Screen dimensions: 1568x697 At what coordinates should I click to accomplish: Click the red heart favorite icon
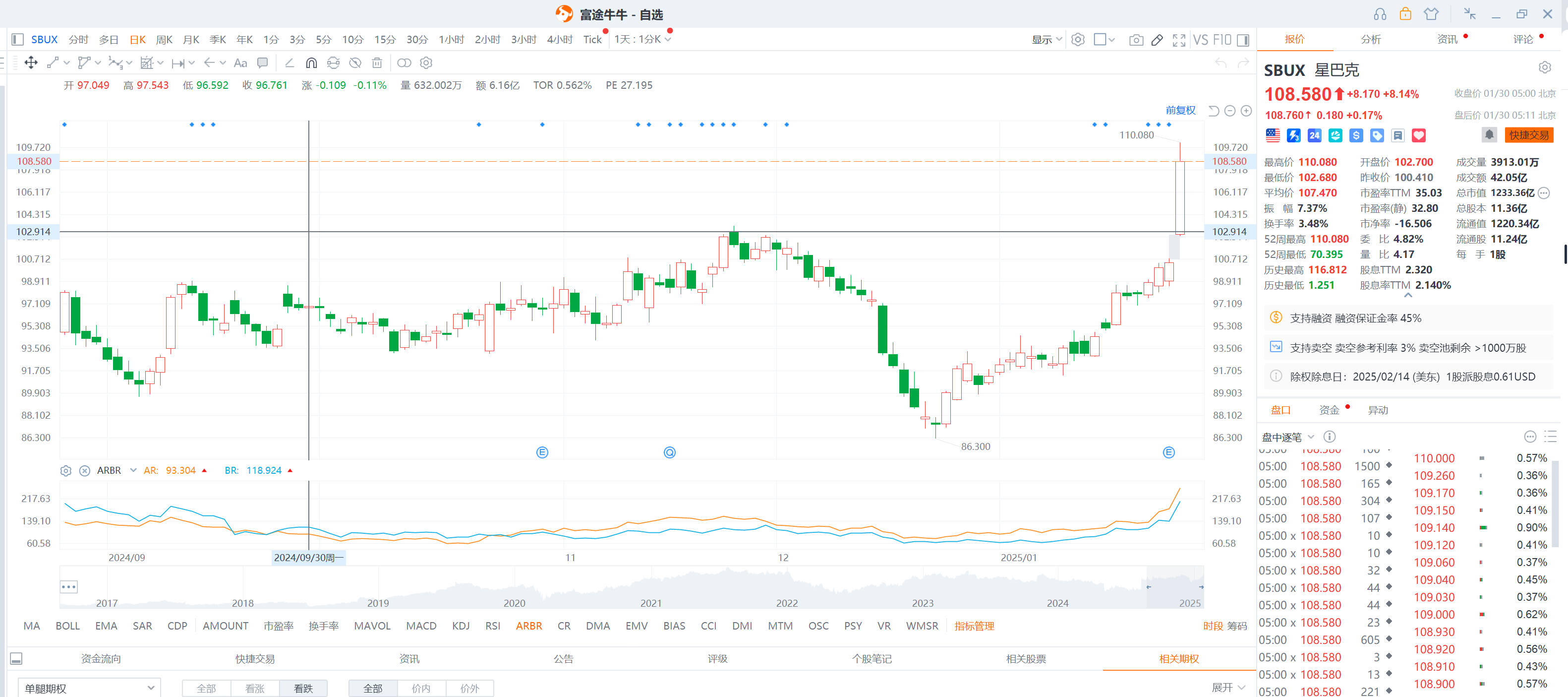point(1419,135)
